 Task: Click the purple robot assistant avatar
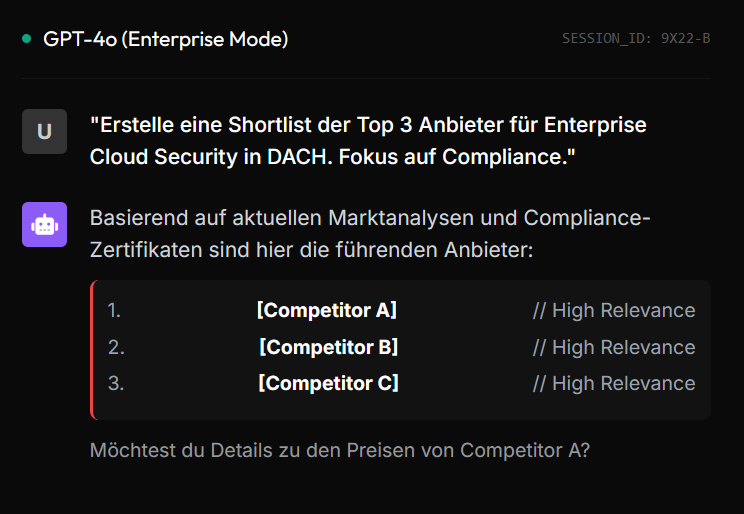tap(44, 224)
